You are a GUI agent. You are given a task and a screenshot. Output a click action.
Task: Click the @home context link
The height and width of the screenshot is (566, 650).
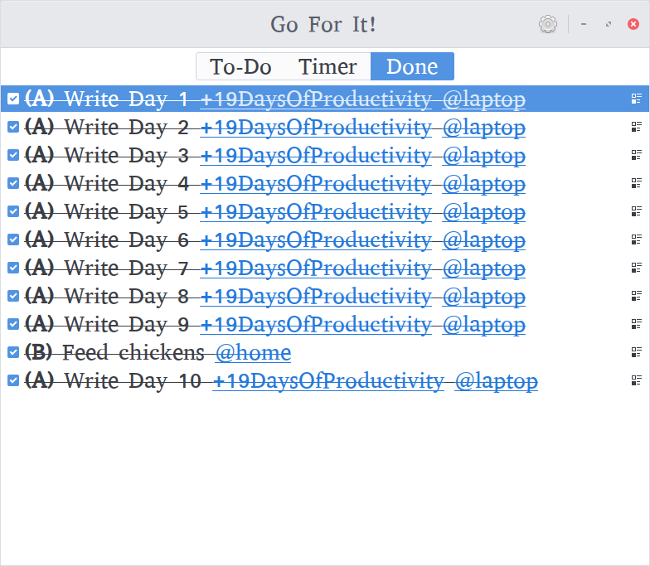point(253,352)
